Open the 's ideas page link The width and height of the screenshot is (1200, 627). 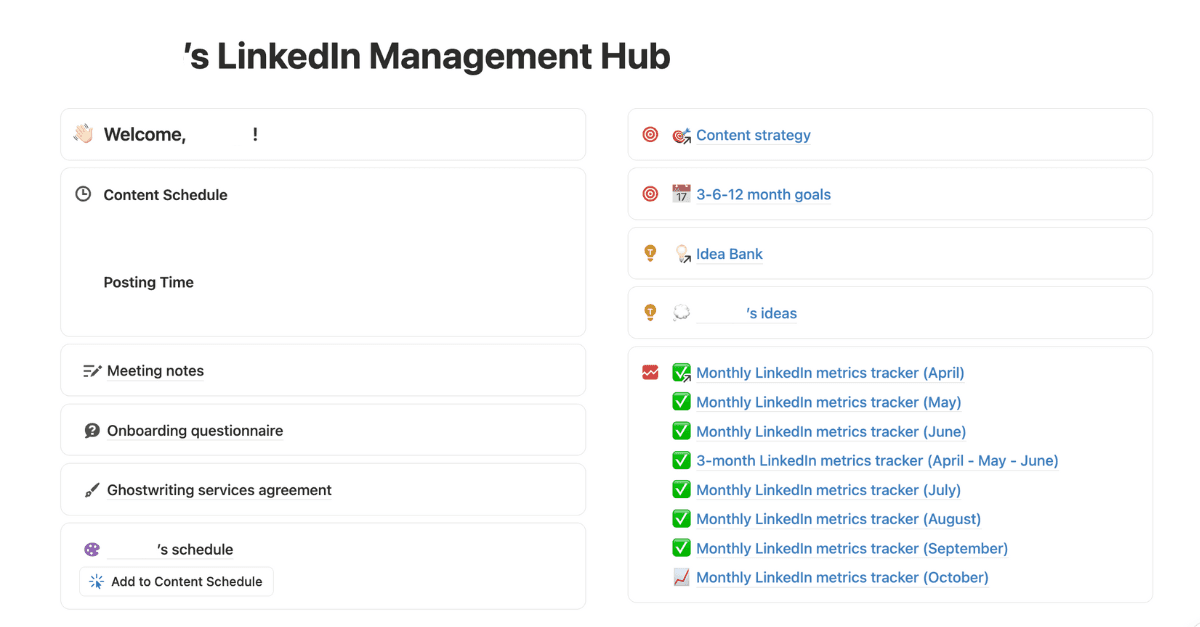746,313
